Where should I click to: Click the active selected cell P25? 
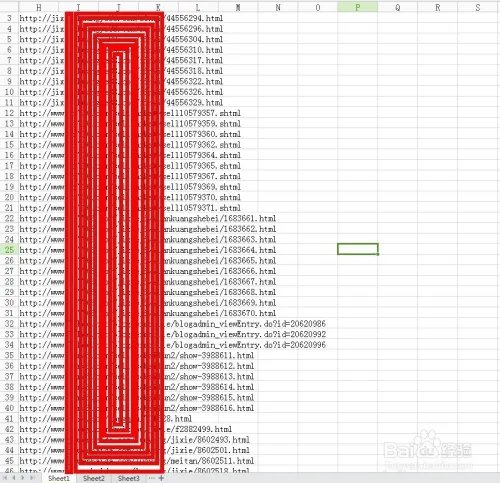[358, 249]
